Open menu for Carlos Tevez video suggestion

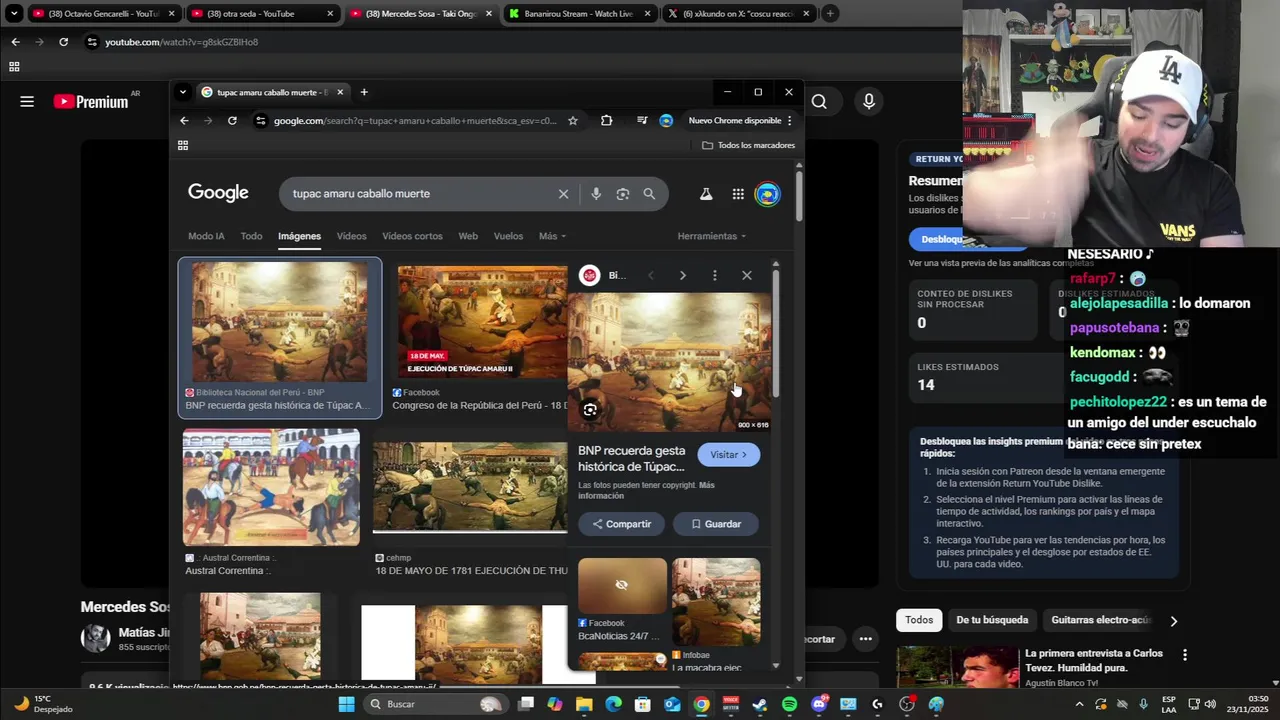1185,655
